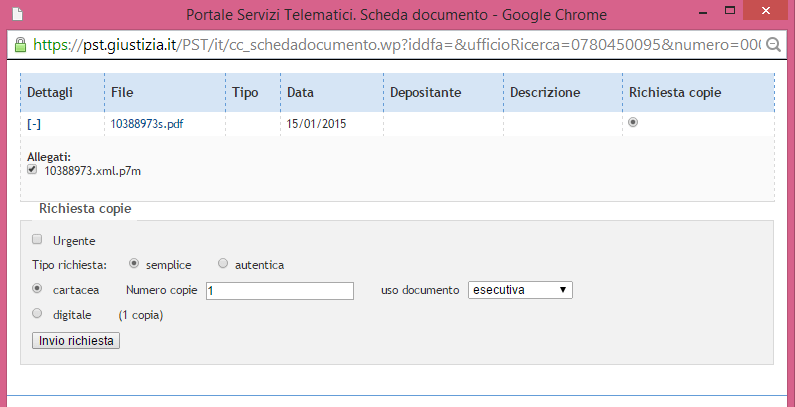Click the Data column header
This screenshot has height=407, width=795.
(301, 92)
